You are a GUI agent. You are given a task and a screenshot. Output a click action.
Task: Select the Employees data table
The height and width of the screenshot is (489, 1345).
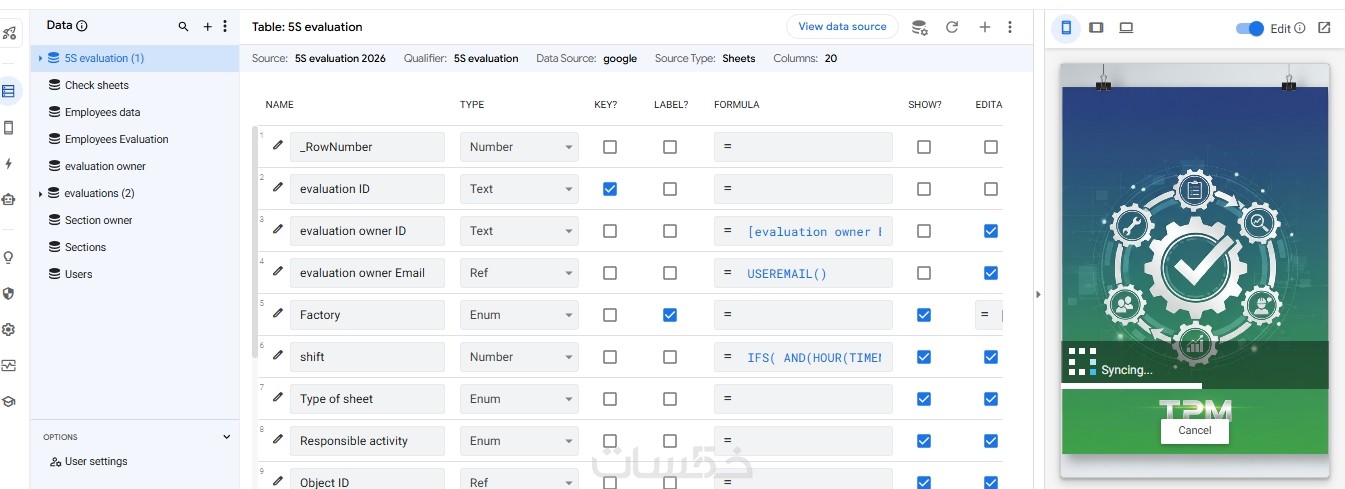(102, 112)
